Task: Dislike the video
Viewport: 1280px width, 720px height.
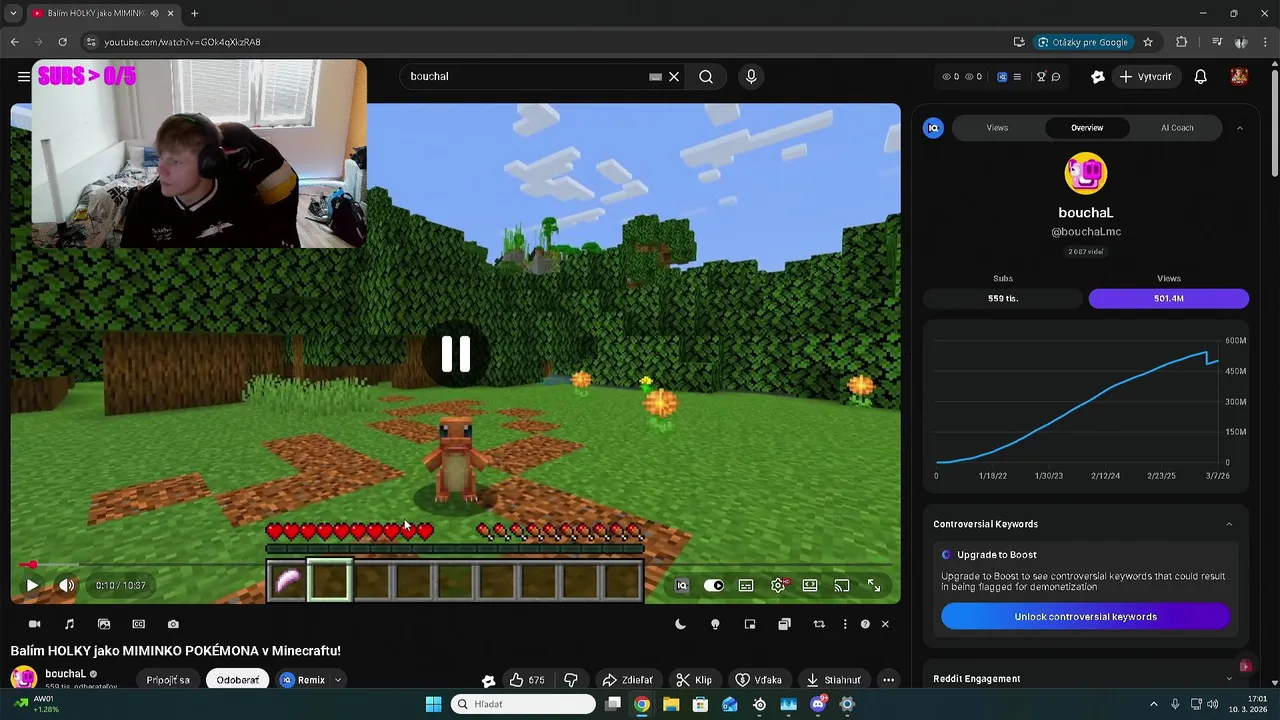Action: (x=571, y=680)
